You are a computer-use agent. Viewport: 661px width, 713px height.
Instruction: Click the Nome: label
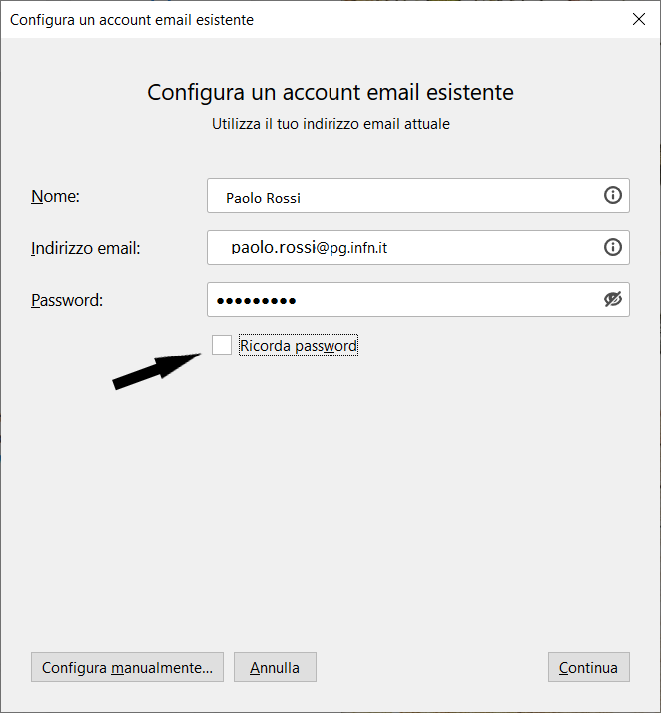[55, 196]
